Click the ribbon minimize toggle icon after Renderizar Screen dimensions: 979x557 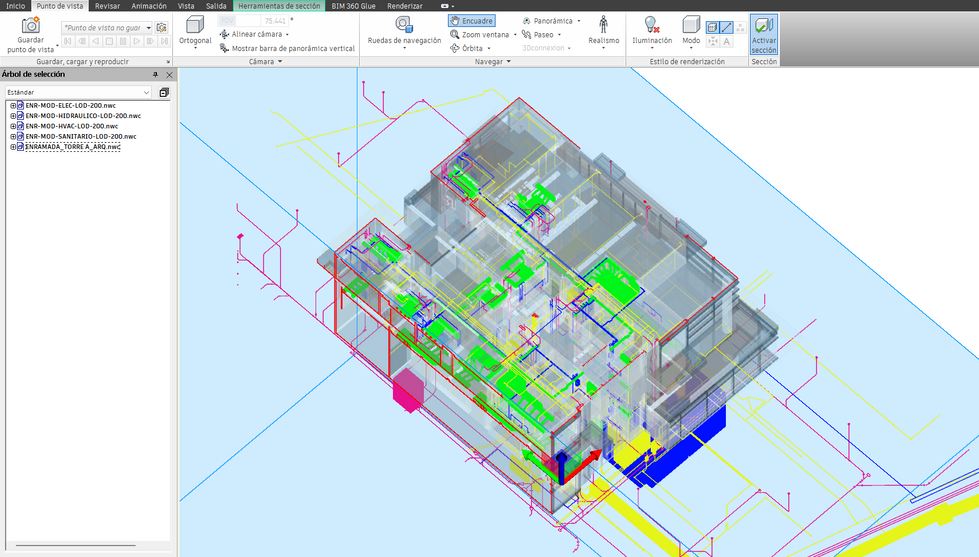[x=445, y=6]
